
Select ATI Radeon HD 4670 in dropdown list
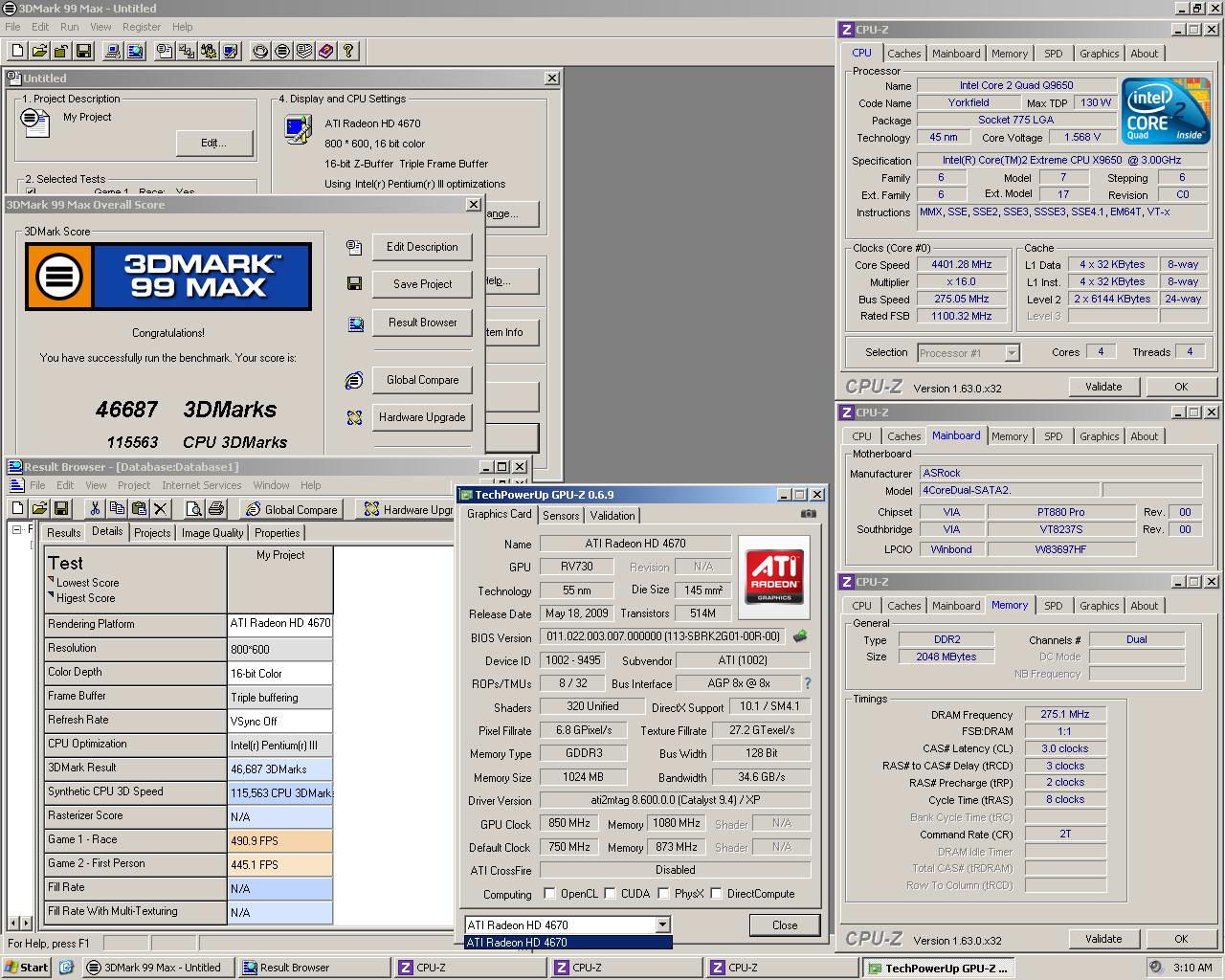(568, 943)
